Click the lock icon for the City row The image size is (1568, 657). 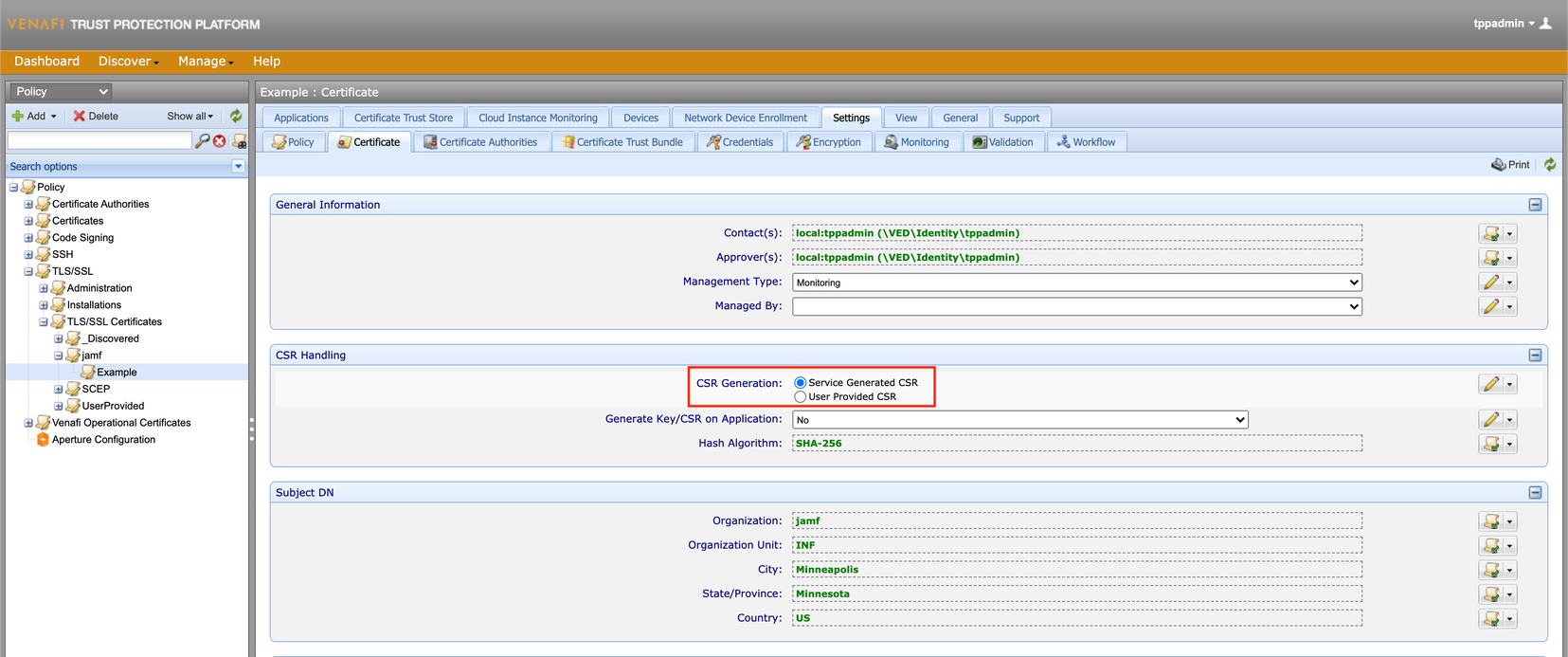coord(1491,570)
